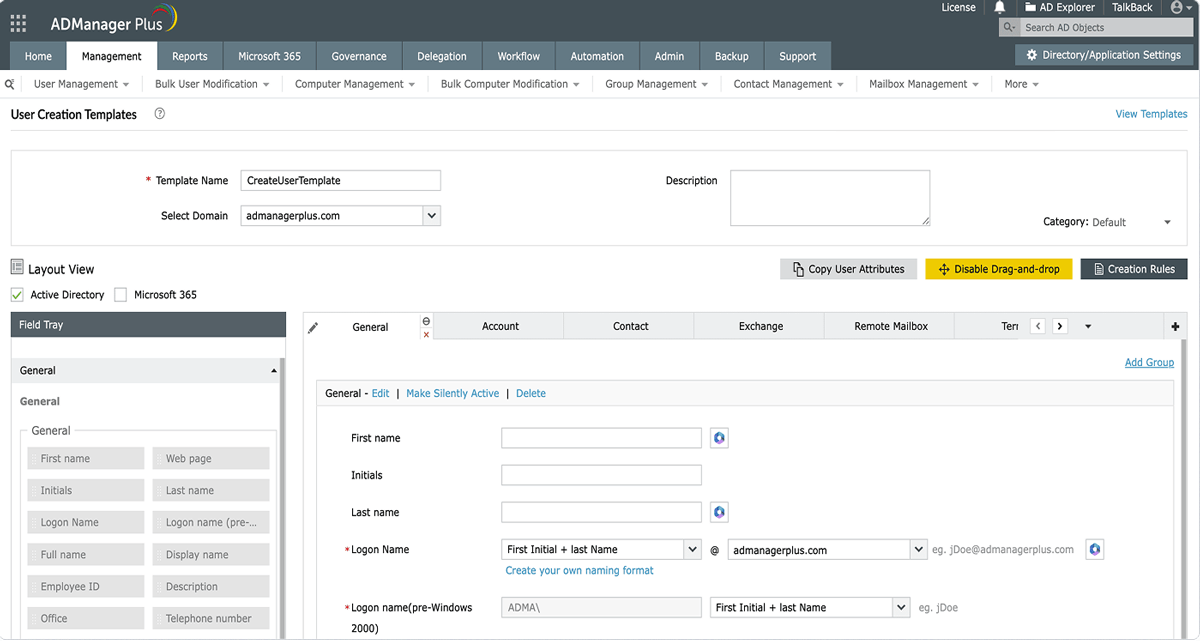Select the Telephone number field in tray
Screen dimensions: 1200x641
210,619
